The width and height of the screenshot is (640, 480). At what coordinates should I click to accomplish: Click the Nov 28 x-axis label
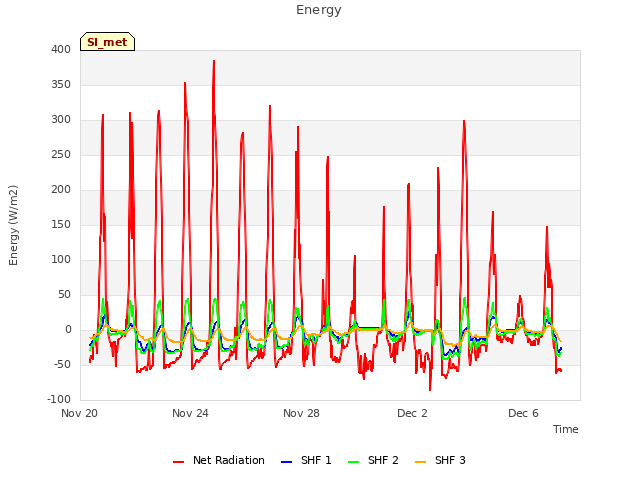click(x=301, y=413)
